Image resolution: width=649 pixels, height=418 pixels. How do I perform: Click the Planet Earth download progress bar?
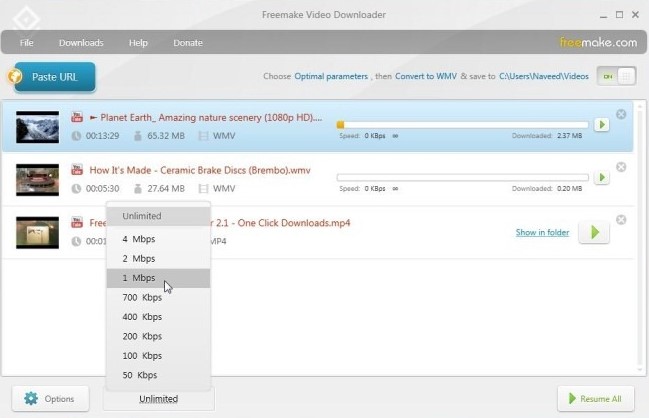(x=463, y=125)
